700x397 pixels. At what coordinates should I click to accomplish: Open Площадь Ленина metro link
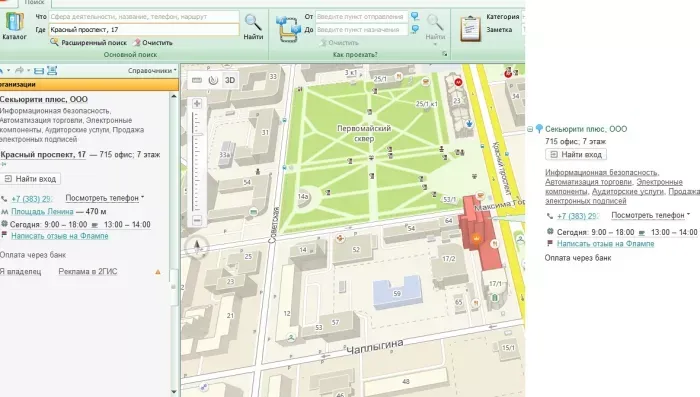click(x=42, y=211)
